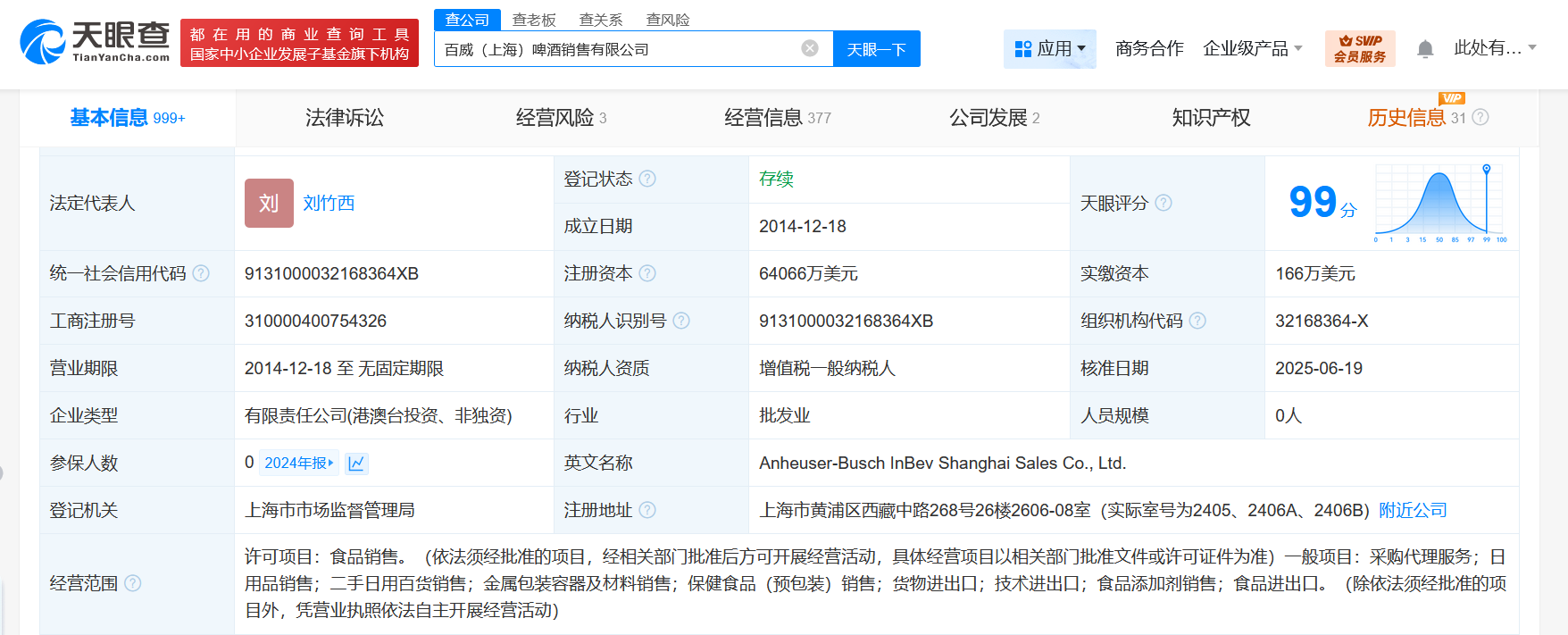Switch to the 法律诉讼 tab
This screenshot has width=1568, height=635.
click(x=344, y=118)
